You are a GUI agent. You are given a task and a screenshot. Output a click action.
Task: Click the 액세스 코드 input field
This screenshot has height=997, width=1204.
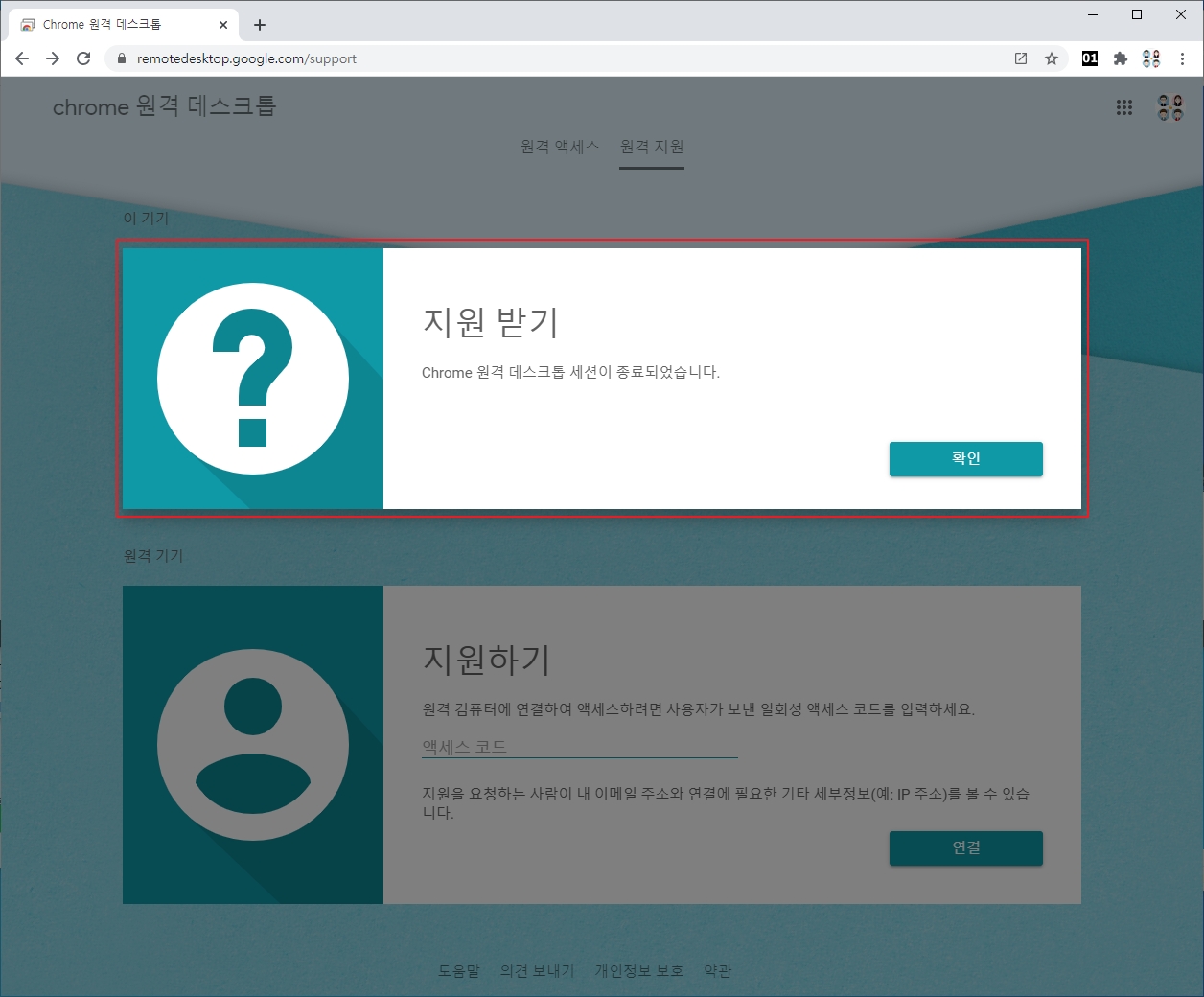579,747
